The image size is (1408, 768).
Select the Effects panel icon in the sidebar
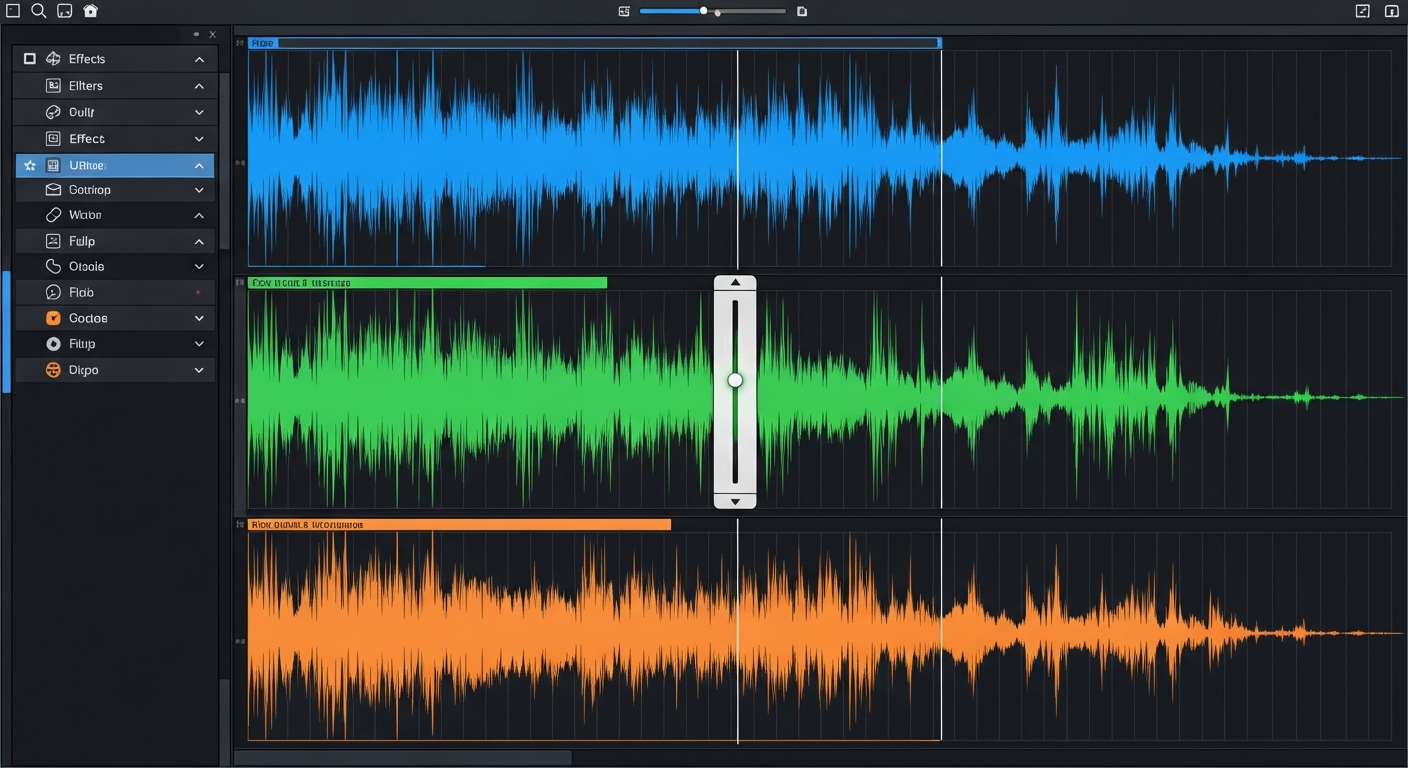pyautogui.click(x=55, y=58)
